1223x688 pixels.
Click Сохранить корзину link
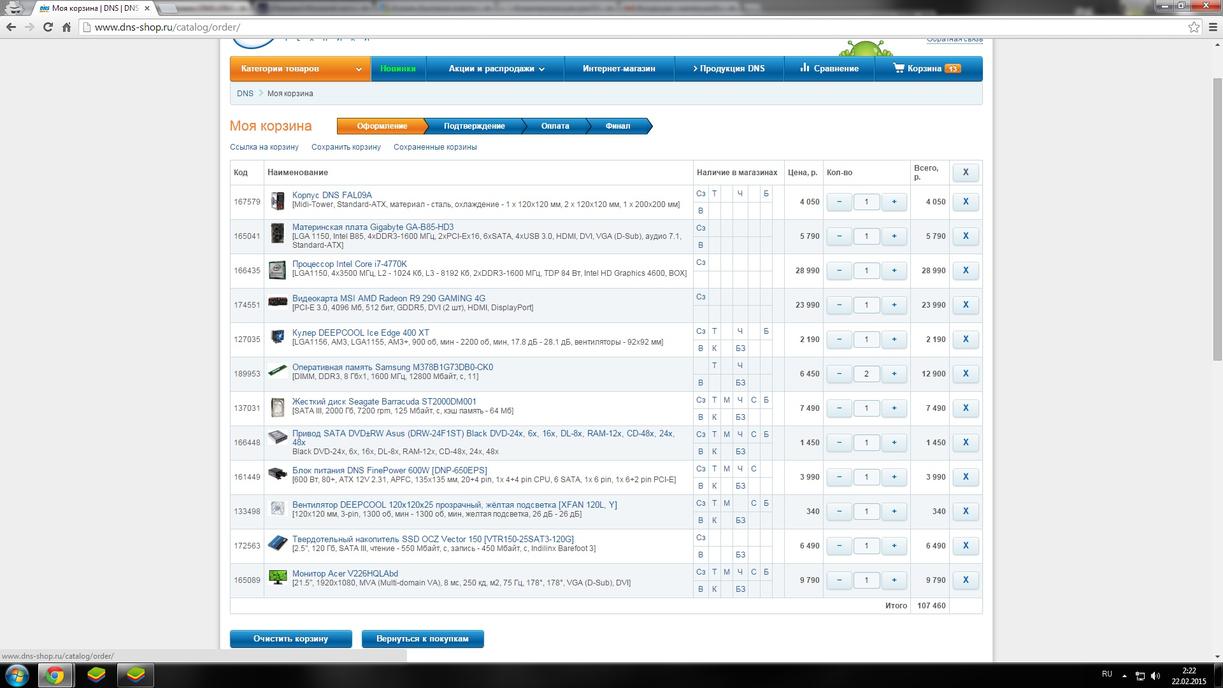pos(346,147)
